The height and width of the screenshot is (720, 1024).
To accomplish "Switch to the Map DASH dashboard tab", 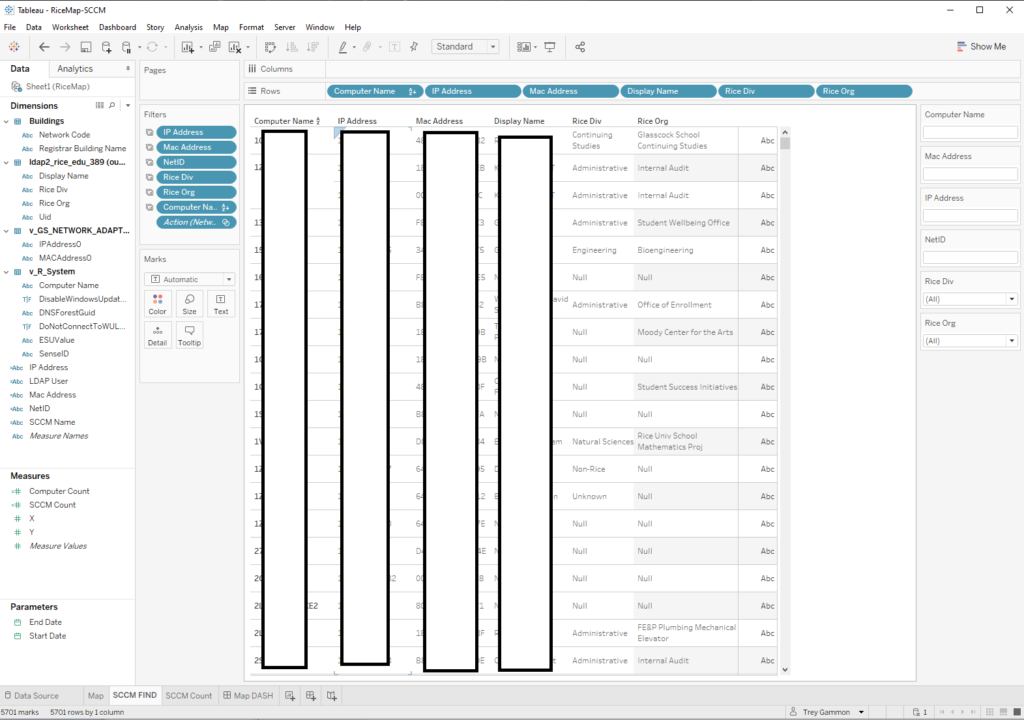I will 248,696.
